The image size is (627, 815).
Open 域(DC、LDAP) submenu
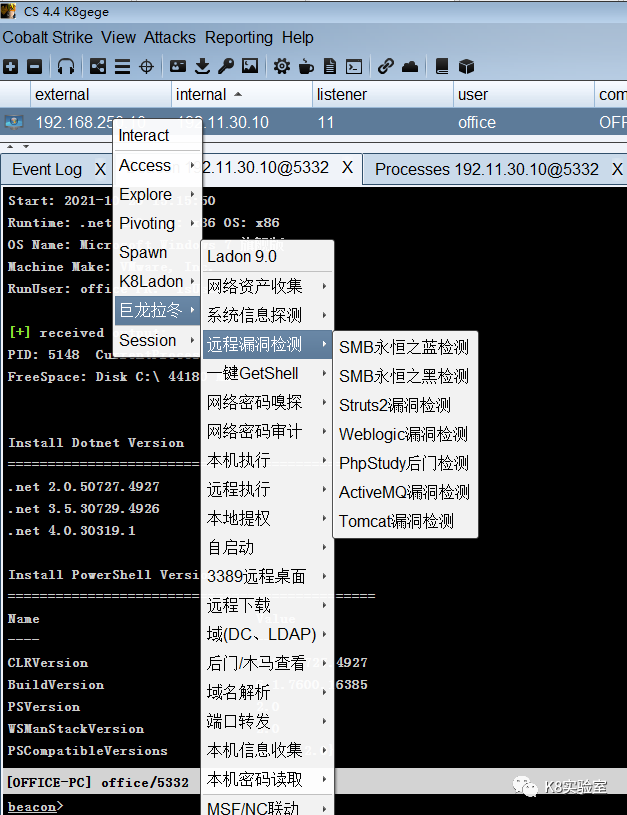click(x=267, y=635)
